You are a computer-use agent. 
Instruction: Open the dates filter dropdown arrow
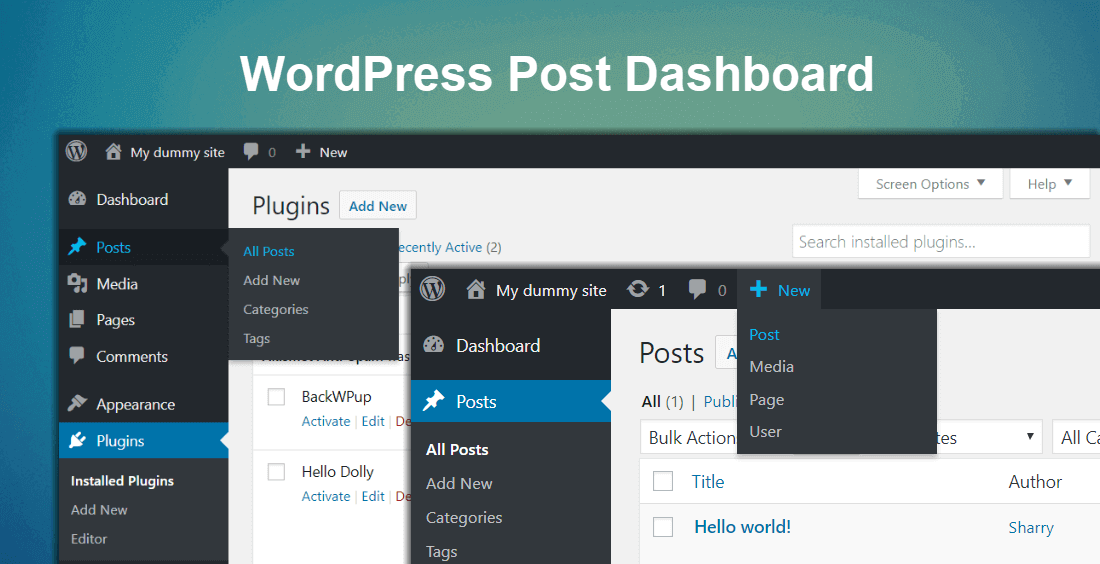1030,436
